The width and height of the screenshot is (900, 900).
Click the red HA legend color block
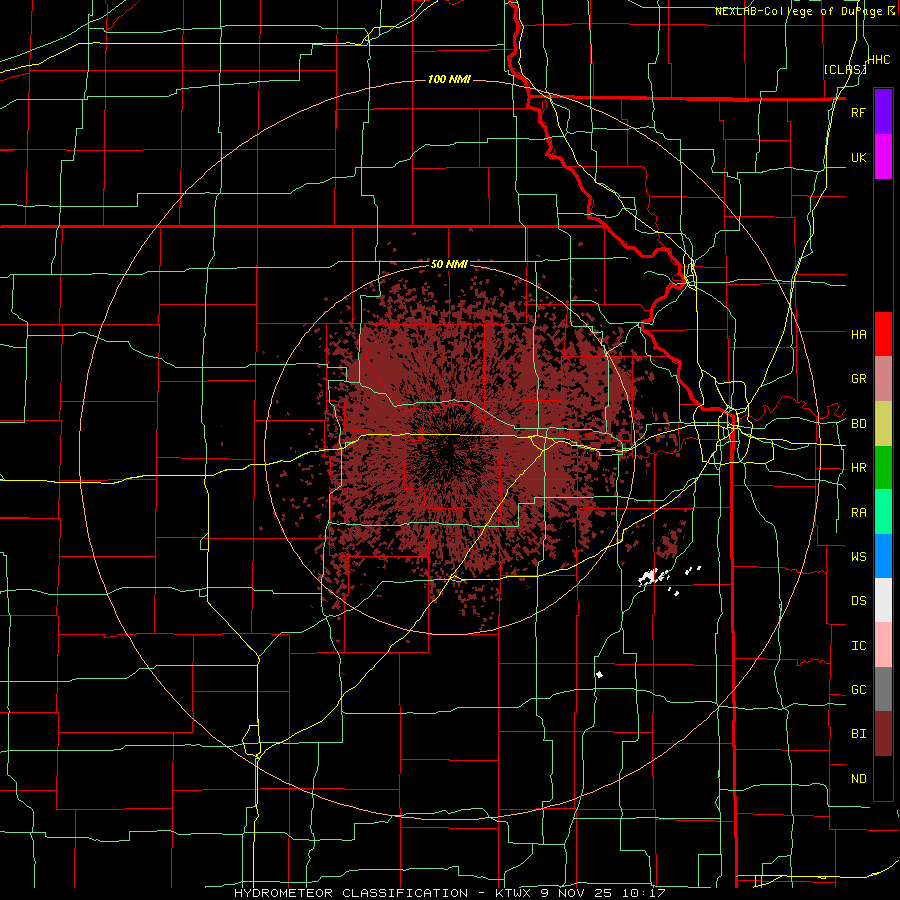click(883, 334)
